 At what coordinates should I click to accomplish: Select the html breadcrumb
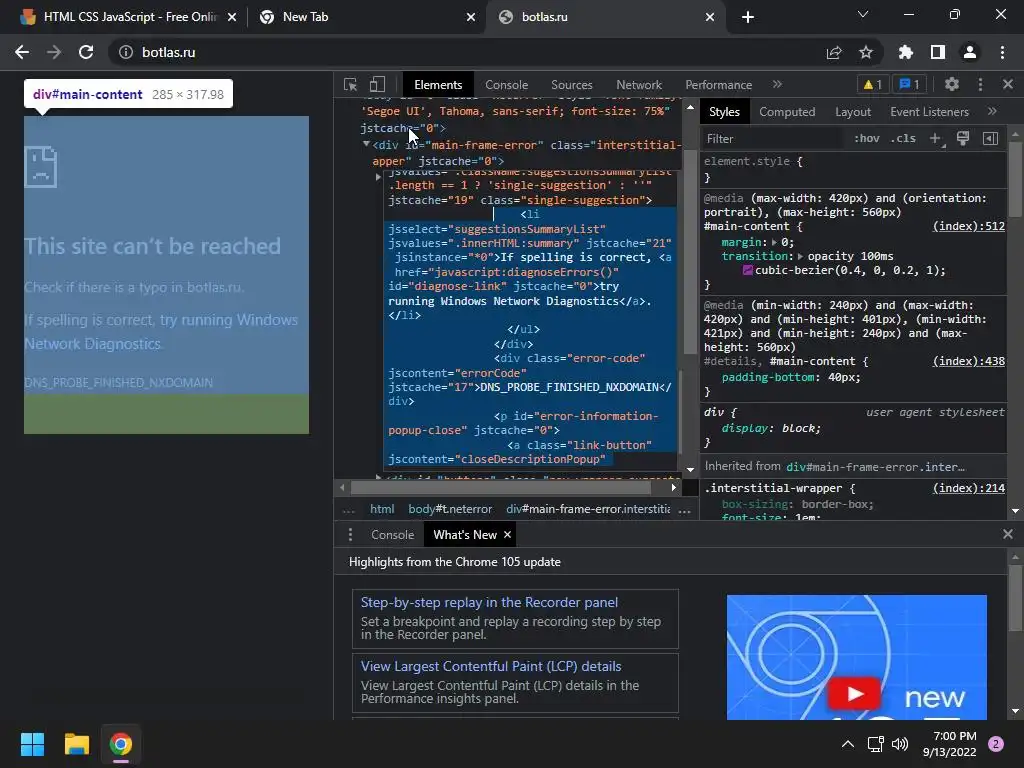pos(382,509)
